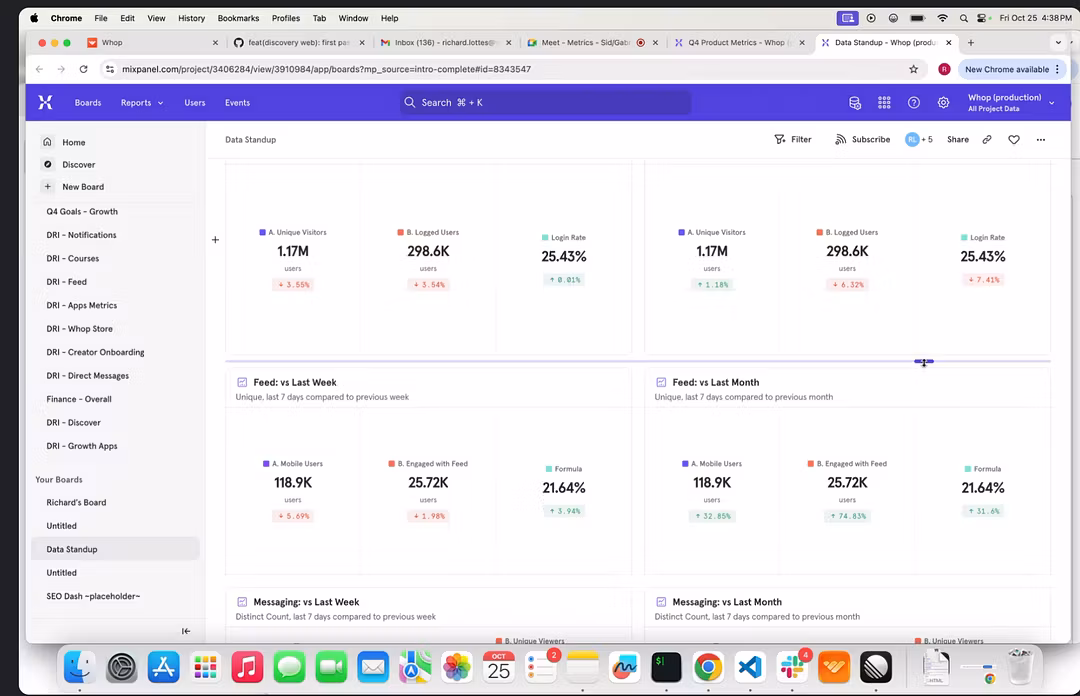Screen dimensions: 1080x696
Task: Click the Subscribe button
Action: tap(862, 140)
